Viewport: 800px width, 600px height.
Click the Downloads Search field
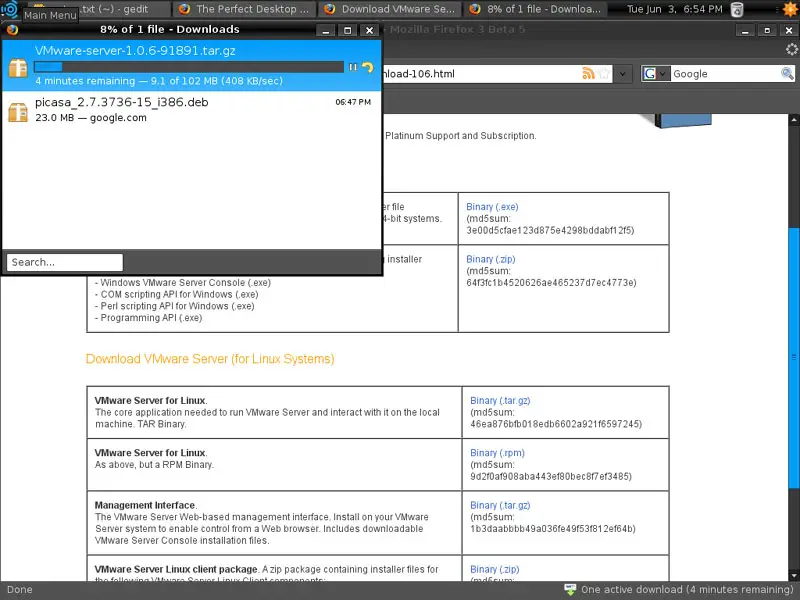click(x=65, y=262)
